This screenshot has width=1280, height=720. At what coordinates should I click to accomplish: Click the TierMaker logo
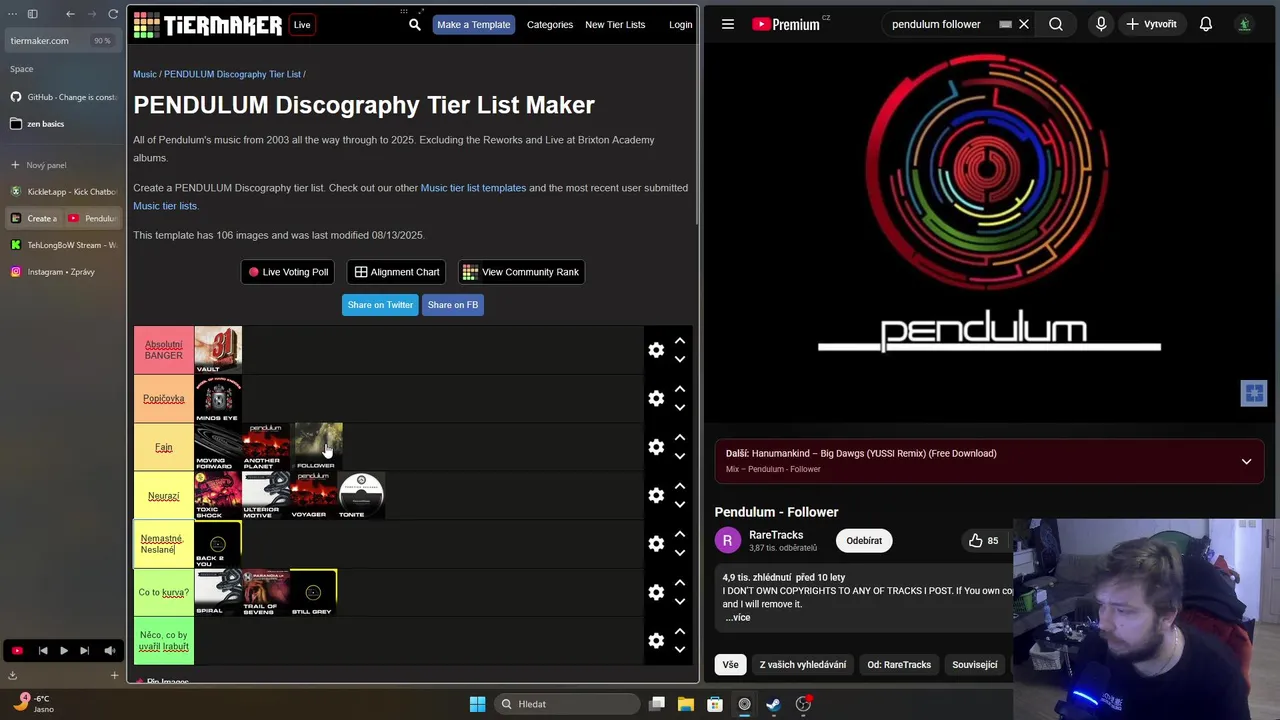point(208,25)
